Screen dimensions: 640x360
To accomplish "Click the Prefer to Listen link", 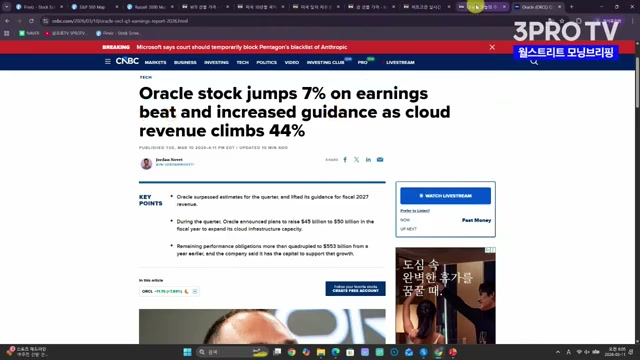I will pos(415,211).
